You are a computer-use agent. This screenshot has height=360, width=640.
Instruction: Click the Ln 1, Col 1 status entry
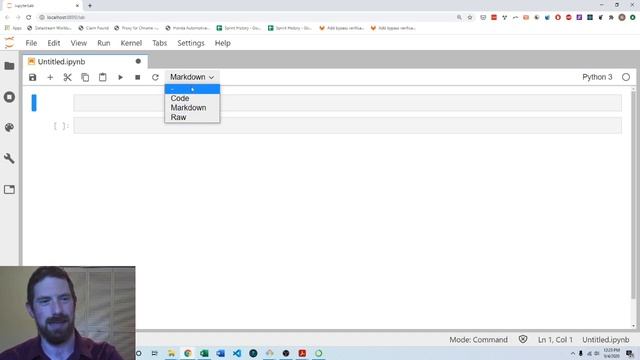coord(555,340)
